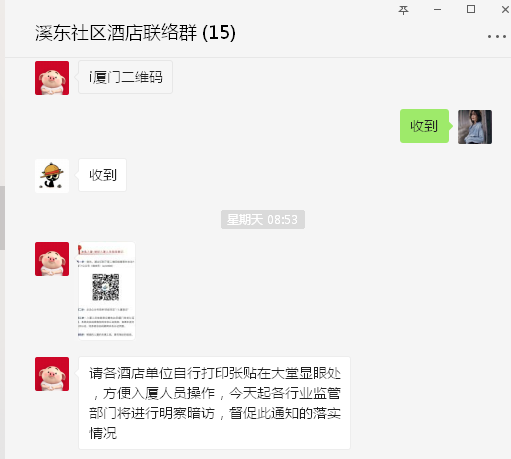Open pig avatar beside i厦门二维码 message
Screen dimensions: 511x459
52,78
